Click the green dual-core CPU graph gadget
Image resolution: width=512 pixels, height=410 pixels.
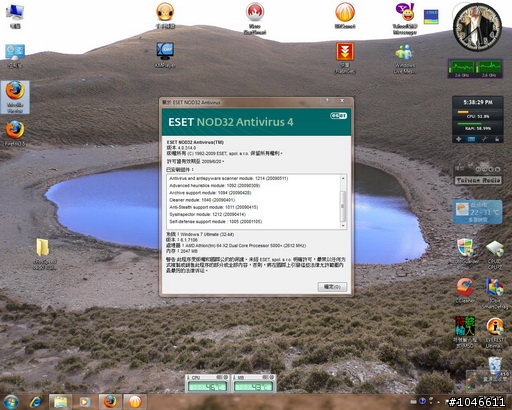pos(475,69)
